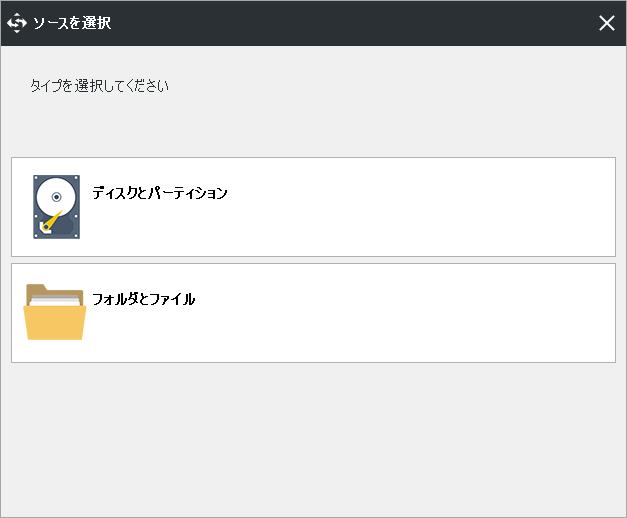Choose the folders and files source option row
The height and width of the screenshot is (518, 627).
point(314,313)
